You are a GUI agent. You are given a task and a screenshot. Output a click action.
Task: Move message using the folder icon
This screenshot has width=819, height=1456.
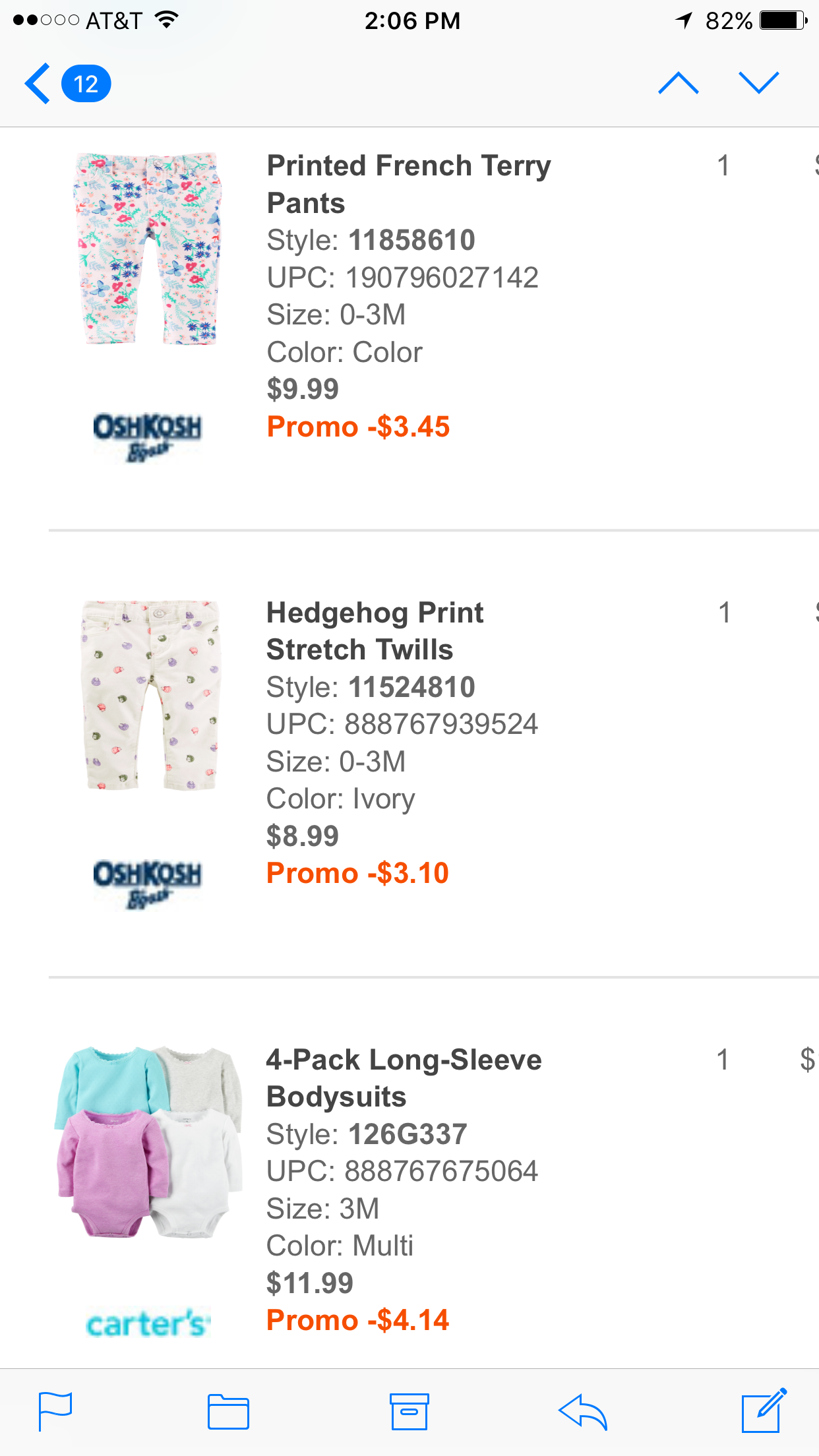point(228,1411)
